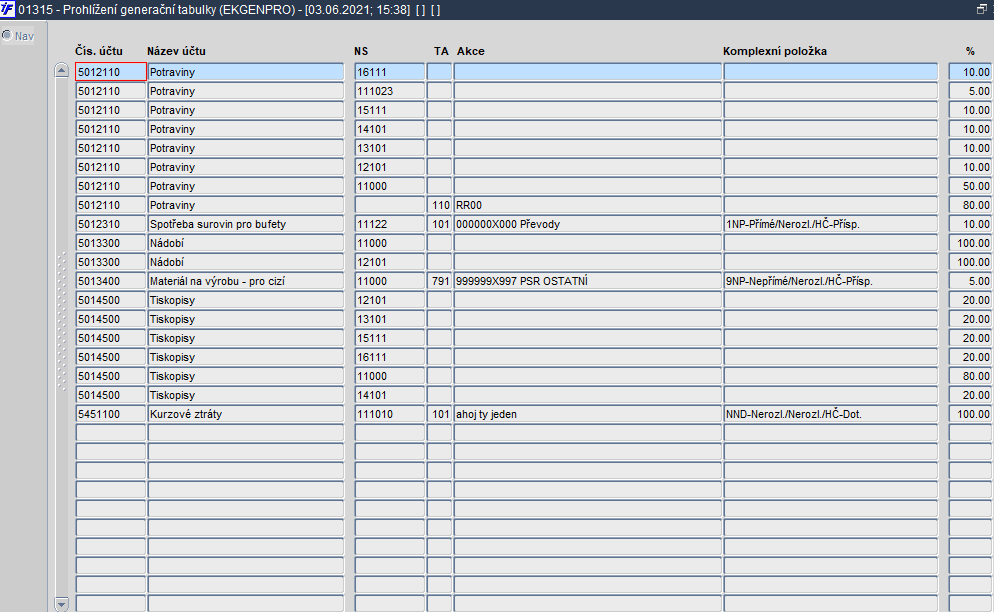The height and width of the screenshot is (612, 994).
Task: Click the dotted scrollbar thumb beside the table
Action: click(61, 320)
